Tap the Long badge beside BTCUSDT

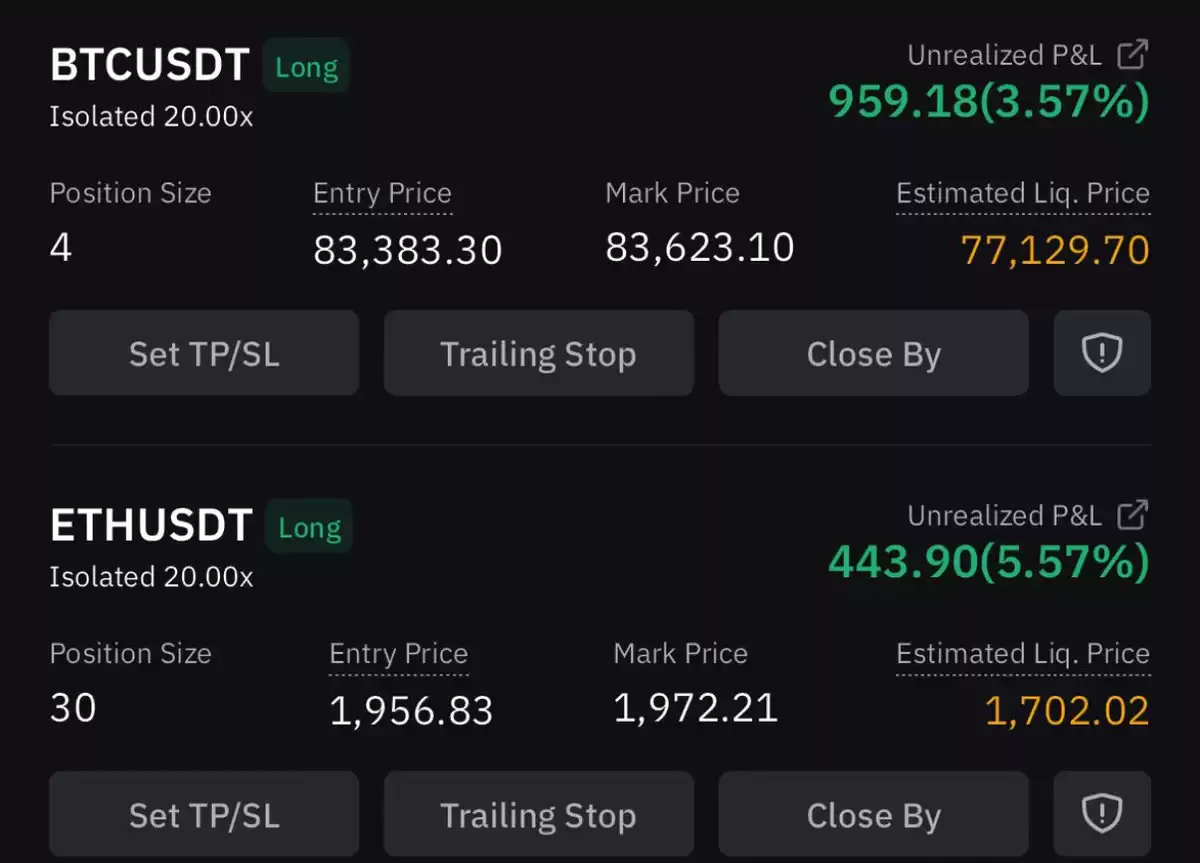pyautogui.click(x=306, y=66)
